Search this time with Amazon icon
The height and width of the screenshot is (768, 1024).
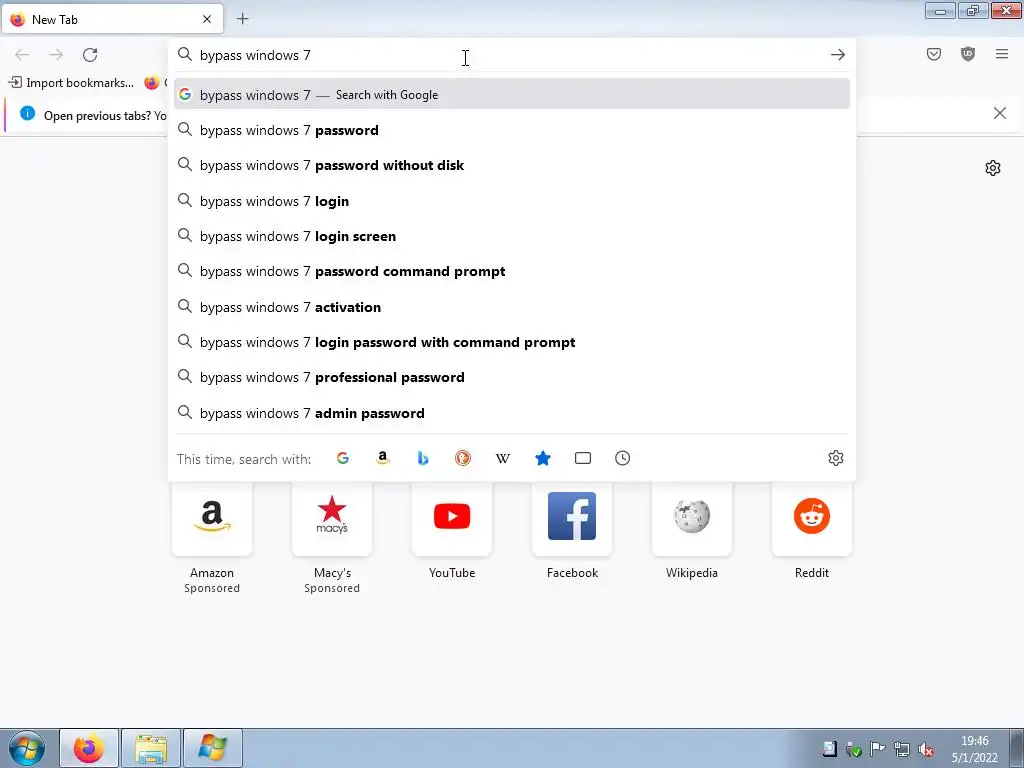tap(383, 458)
